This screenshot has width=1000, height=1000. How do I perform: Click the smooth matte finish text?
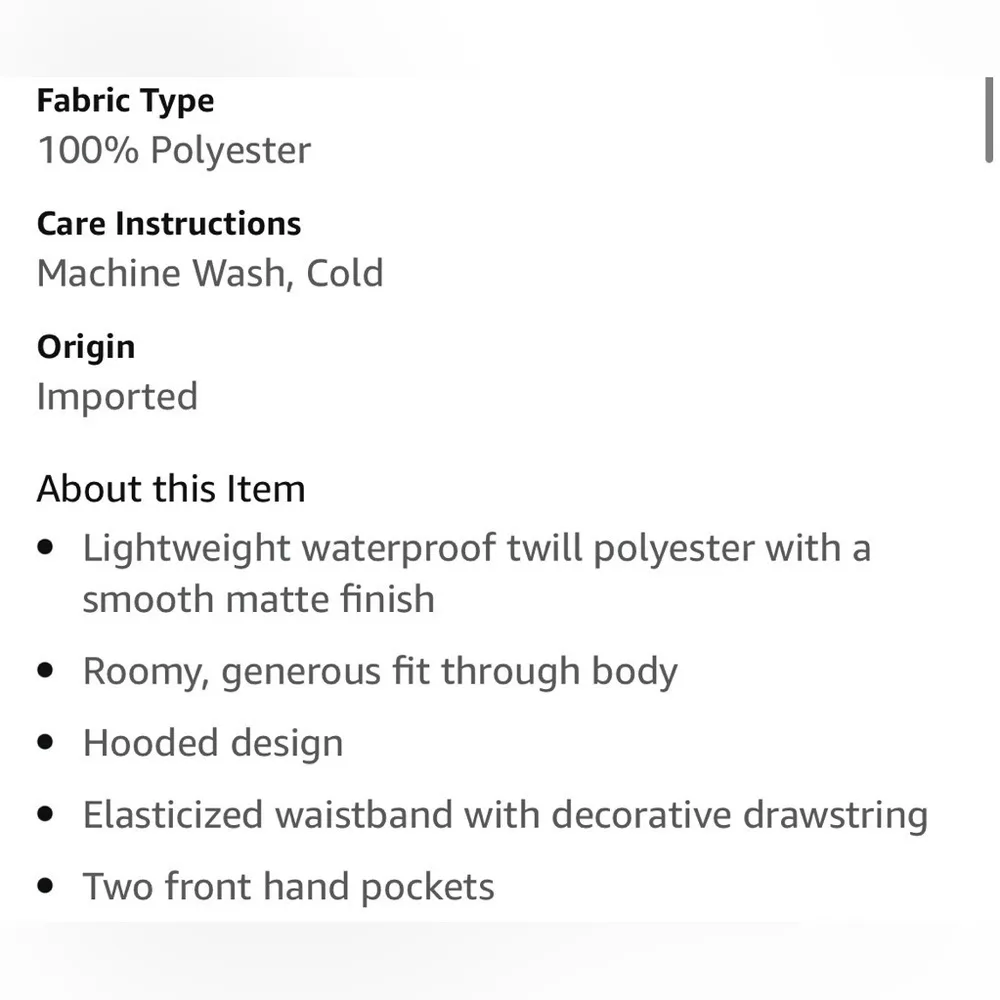pyautogui.click(x=258, y=599)
